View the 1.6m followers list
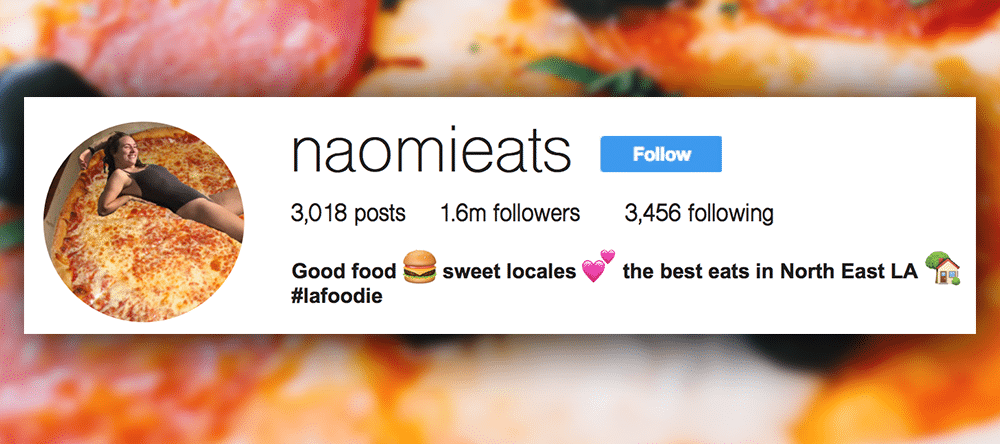This screenshot has height=444, width=1000. (x=509, y=213)
